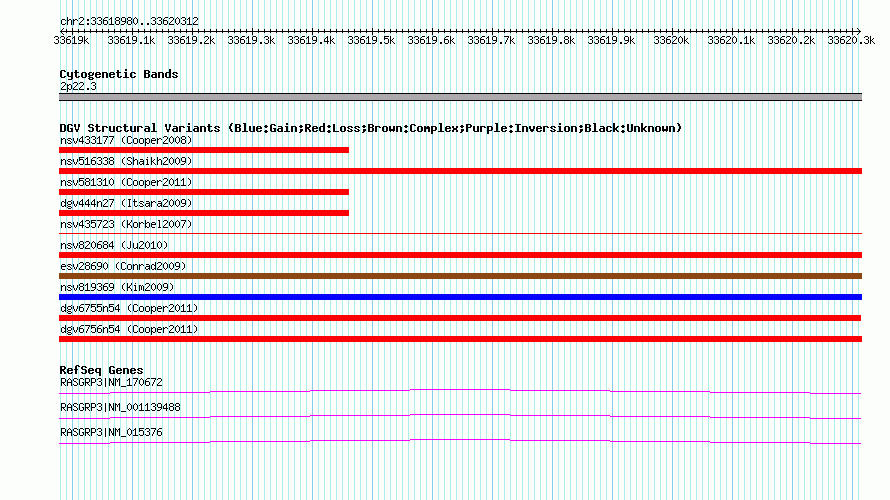The image size is (890, 500).
Task: Open variant dgv6755n54 (Cooper2011) label
Action: (x=129, y=308)
